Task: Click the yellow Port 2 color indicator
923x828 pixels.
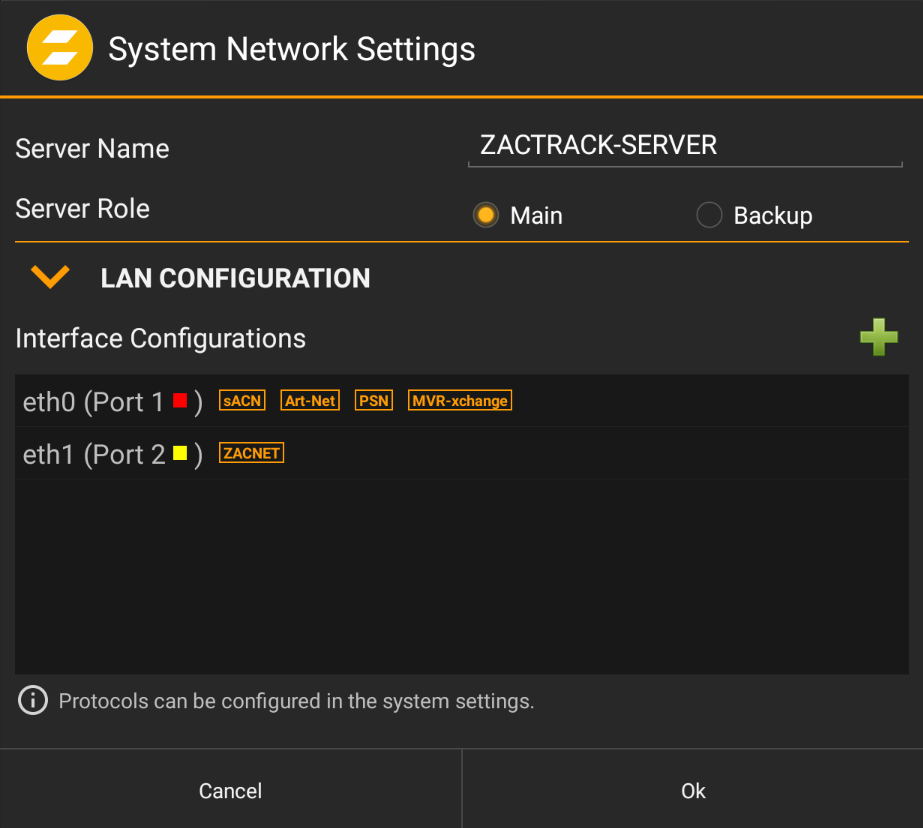Action: tap(180, 453)
